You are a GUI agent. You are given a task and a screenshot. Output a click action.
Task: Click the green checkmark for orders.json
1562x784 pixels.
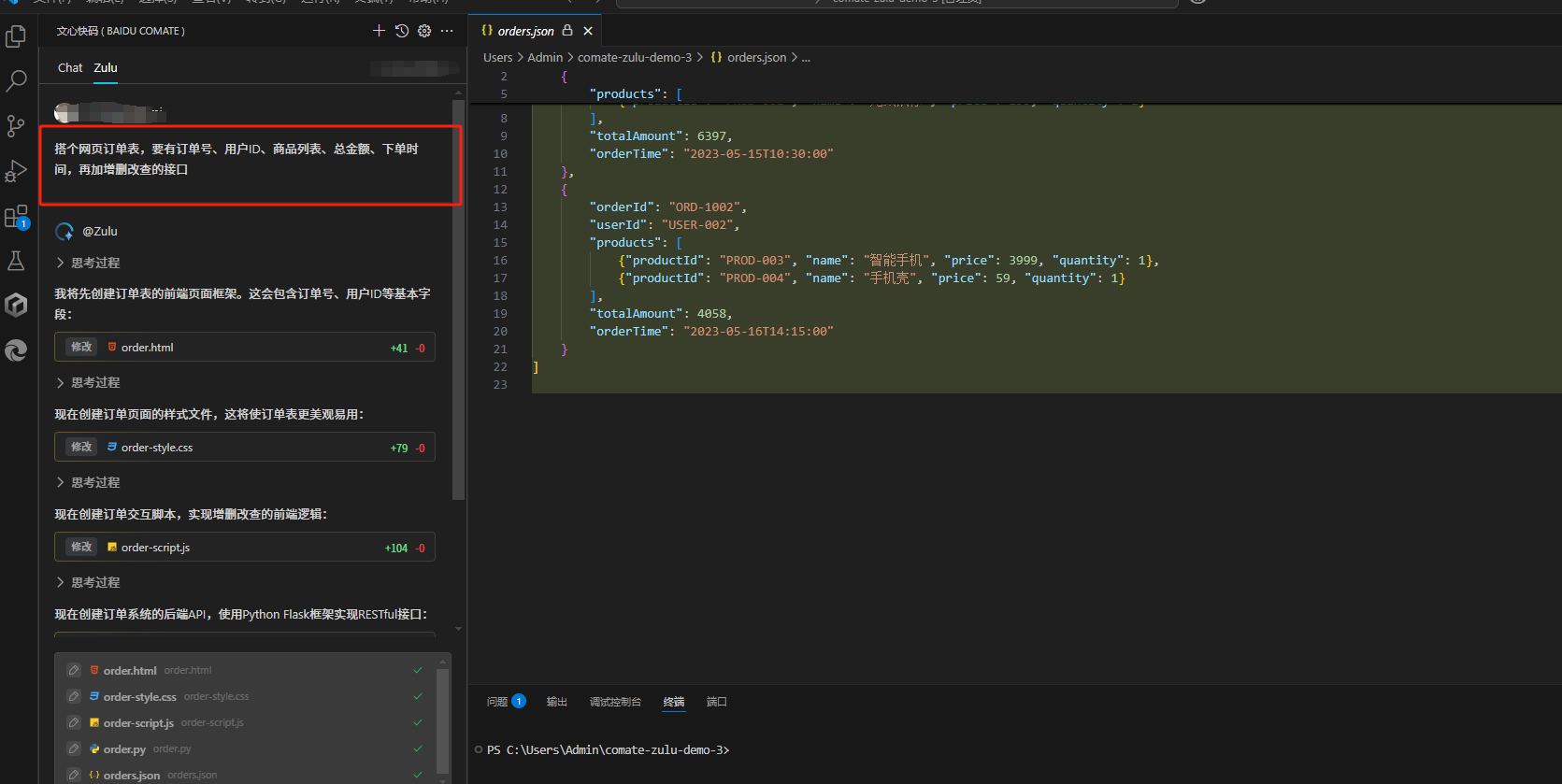click(418, 775)
